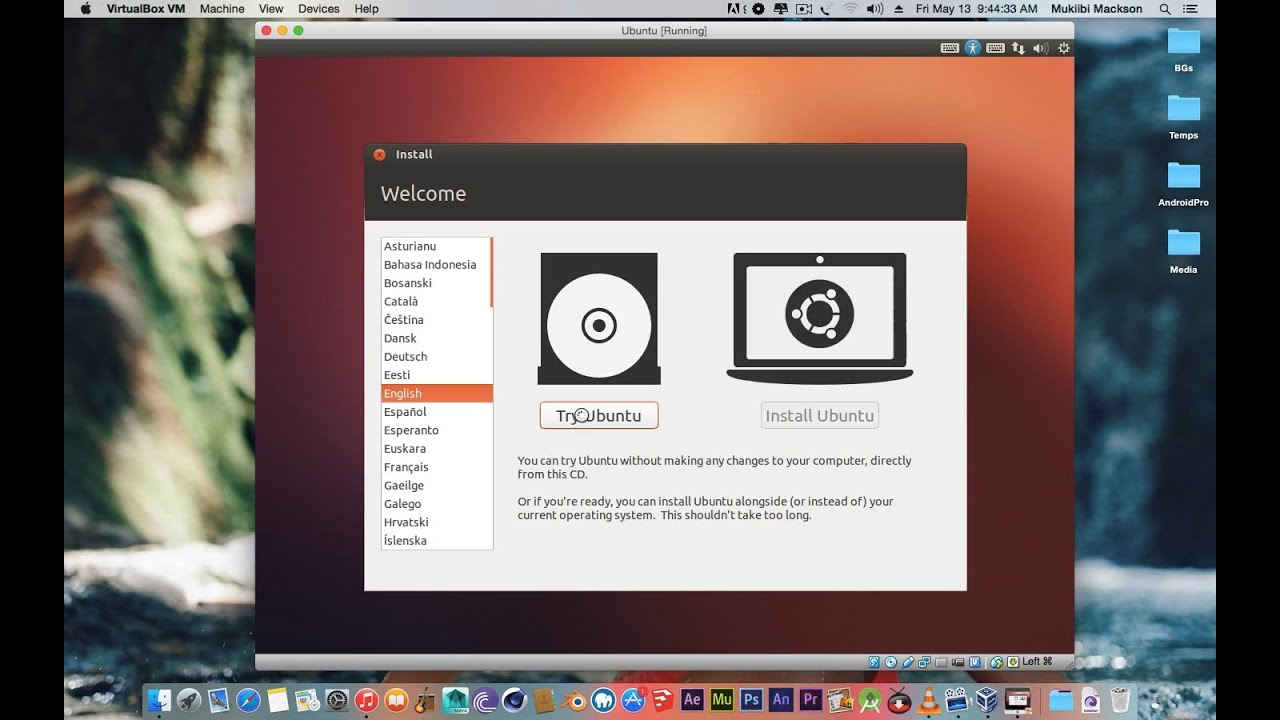Open Notification Center list icon
The height and width of the screenshot is (720, 1280).
coord(1190,8)
